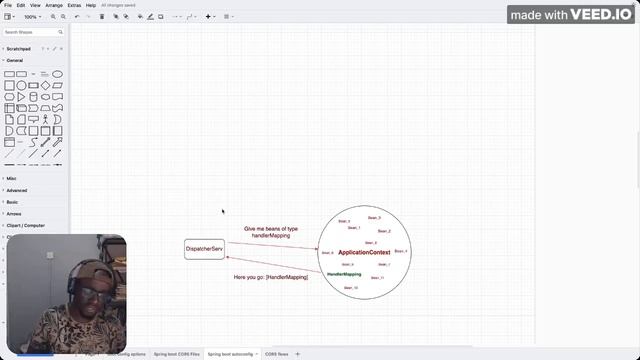Screen dimensions: 640x360
Task: Select the circle shape in General palette
Action: 21,85
